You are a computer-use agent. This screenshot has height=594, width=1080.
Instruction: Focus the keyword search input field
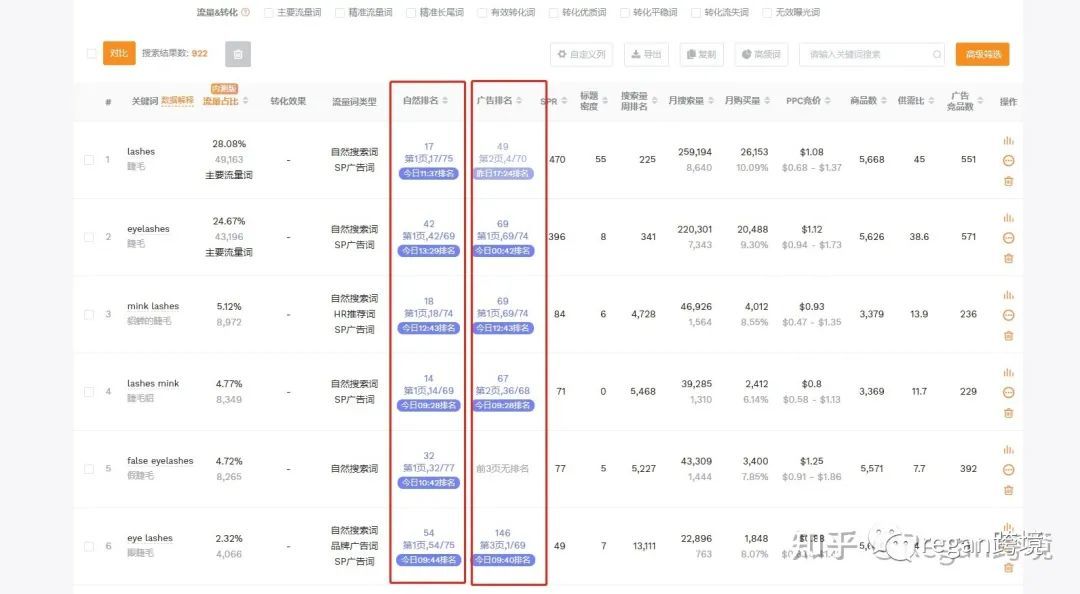tap(871, 54)
